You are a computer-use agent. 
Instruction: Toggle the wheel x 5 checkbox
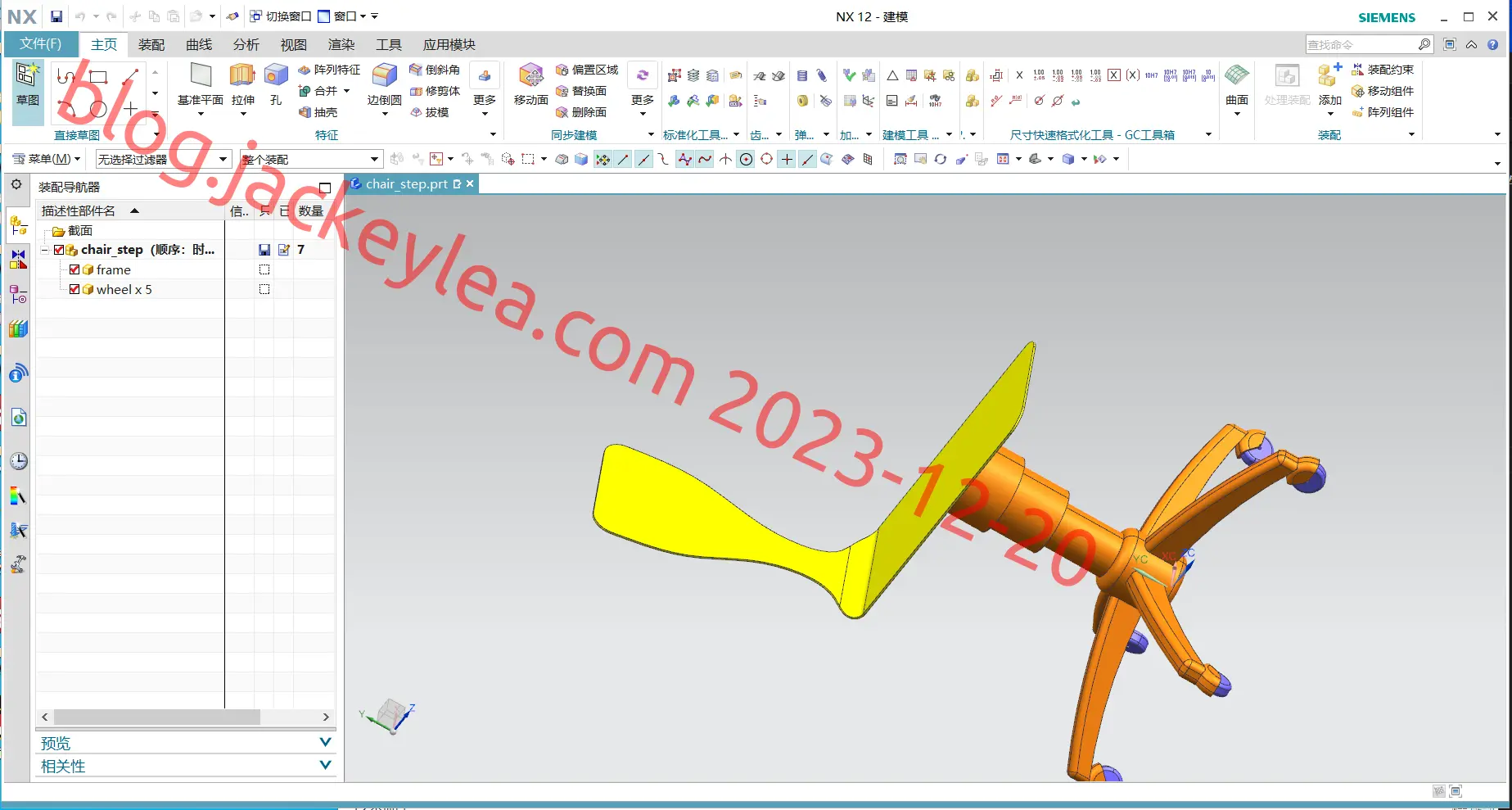tap(74, 289)
